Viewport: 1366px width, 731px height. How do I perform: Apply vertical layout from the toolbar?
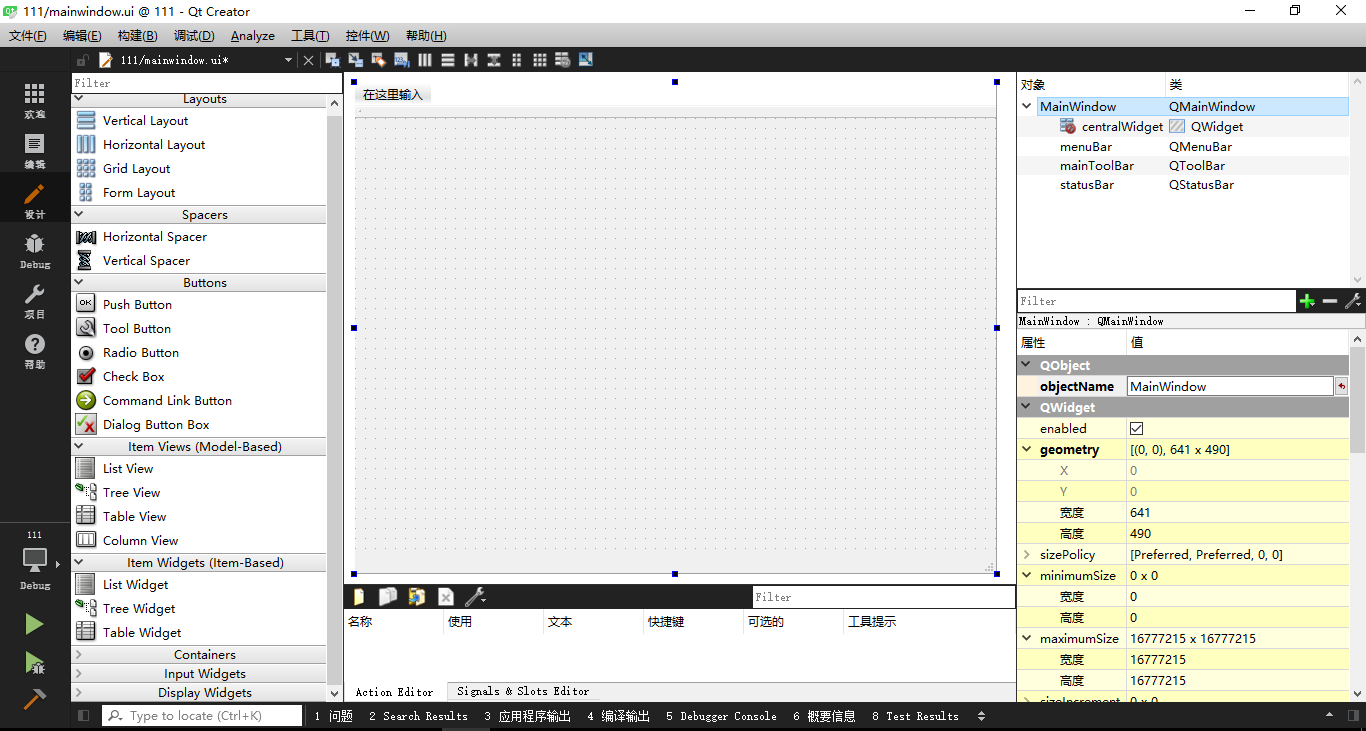click(448, 60)
